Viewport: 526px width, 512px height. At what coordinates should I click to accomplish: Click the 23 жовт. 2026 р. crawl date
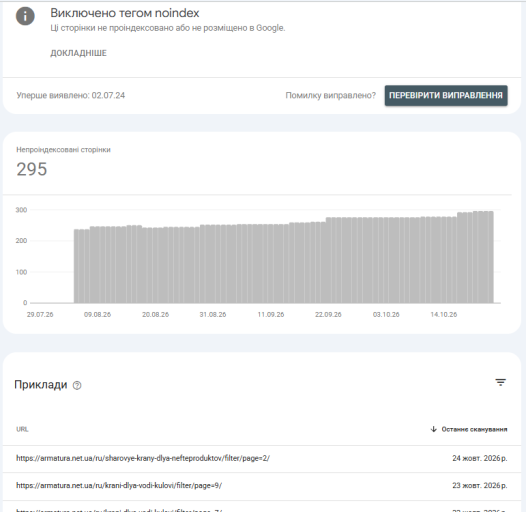480,485
